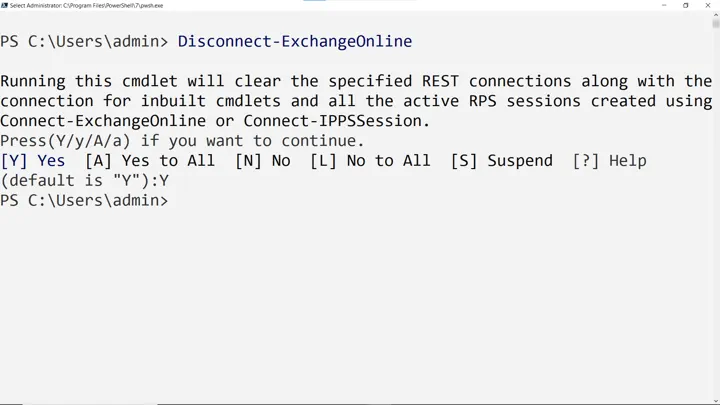Select the [A] Yes to All option
The height and width of the screenshot is (405, 720).
click(150, 161)
